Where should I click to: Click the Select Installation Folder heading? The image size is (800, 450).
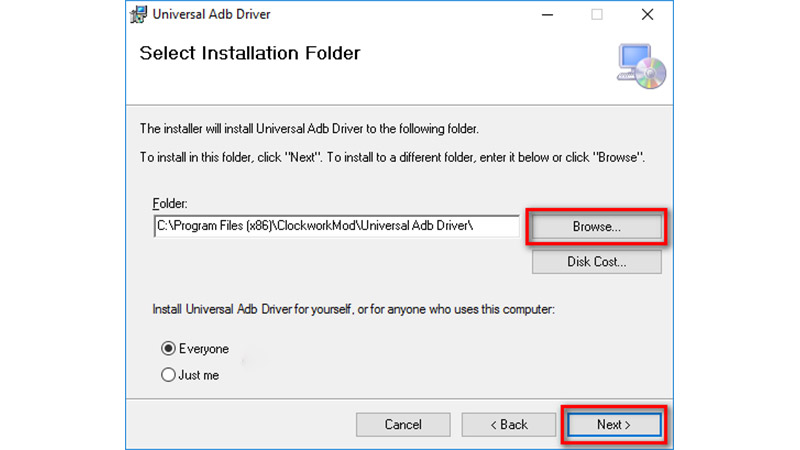(x=250, y=53)
